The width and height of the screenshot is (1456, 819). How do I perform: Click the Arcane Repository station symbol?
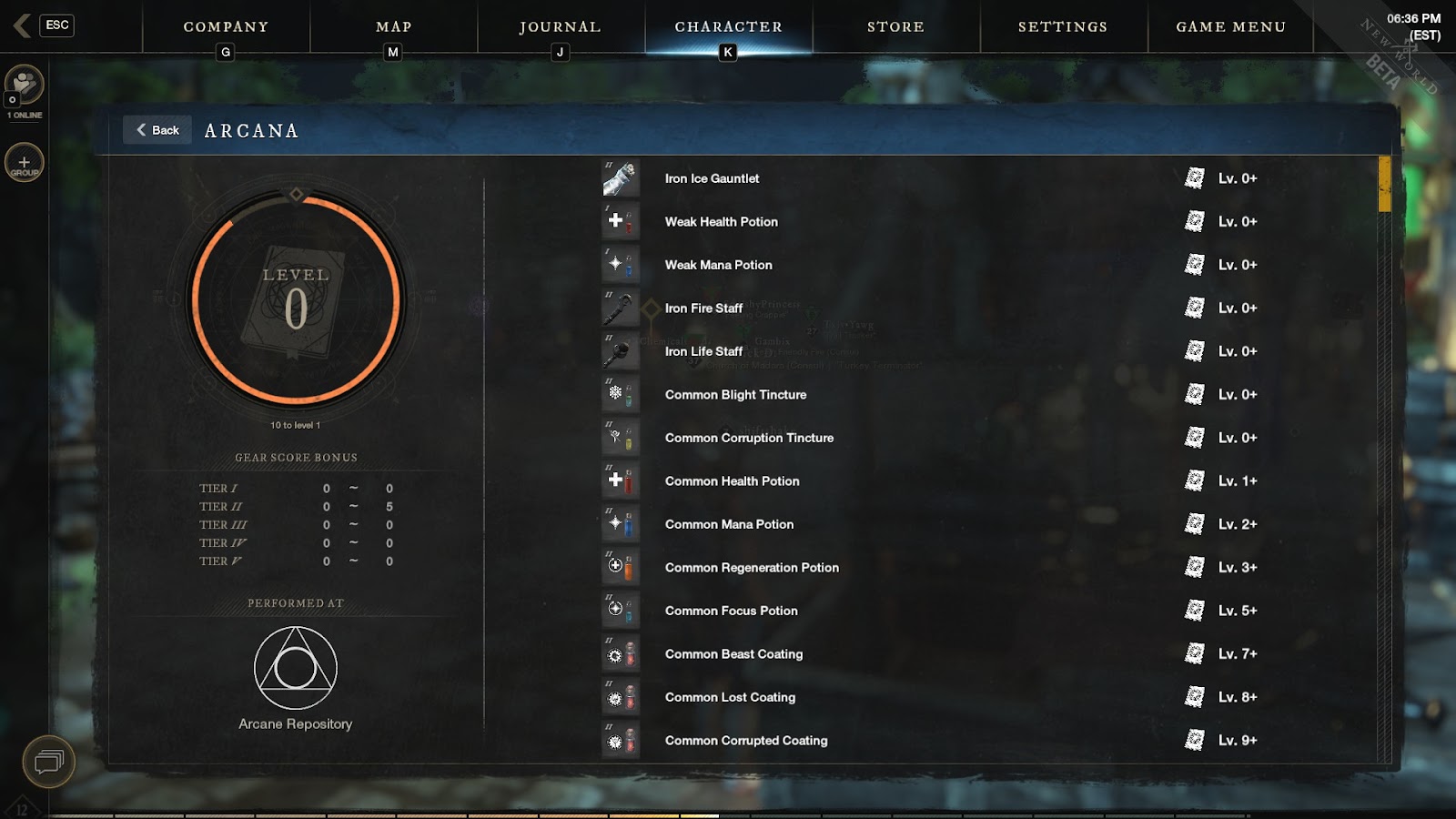pyautogui.click(x=296, y=668)
